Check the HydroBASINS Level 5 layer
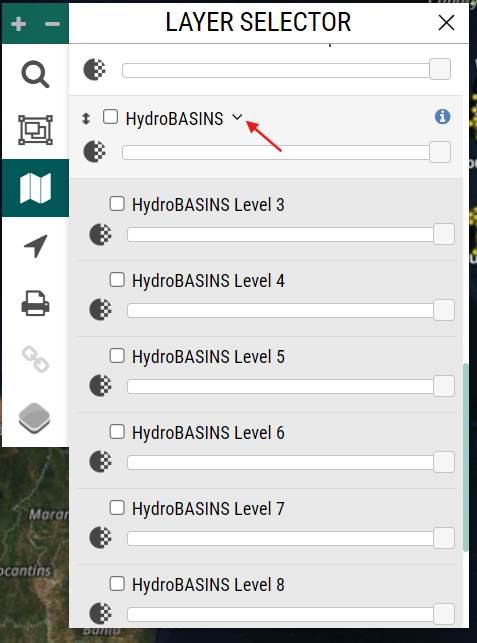Viewport: 477px width, 643px height. pos(117,356)
